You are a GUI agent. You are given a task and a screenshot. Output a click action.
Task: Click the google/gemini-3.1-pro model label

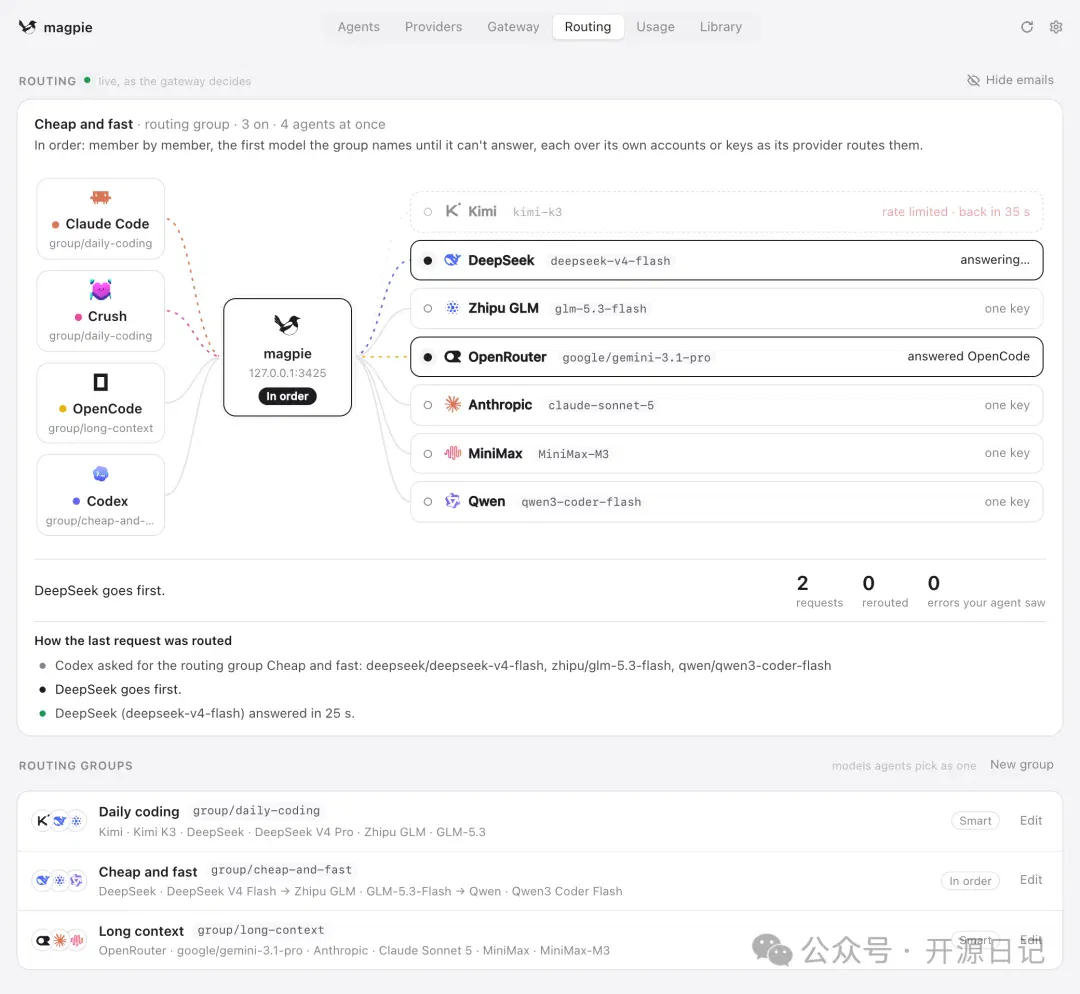coord(636,358)
